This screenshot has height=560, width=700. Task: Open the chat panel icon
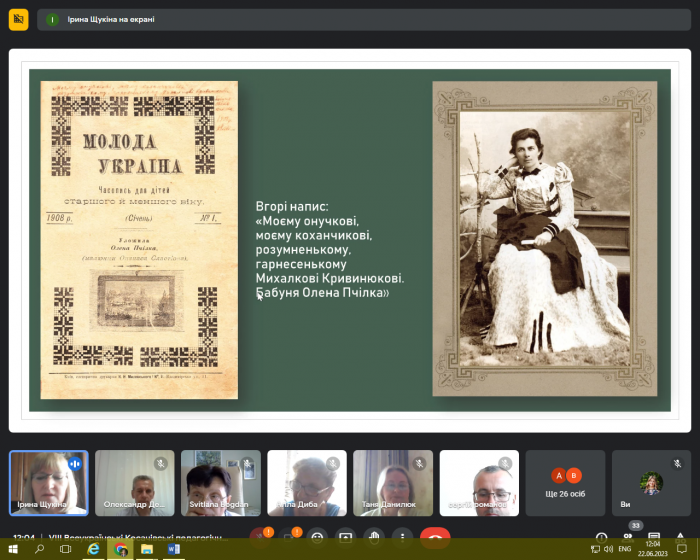pyautogui.click(x=654, y=537)
